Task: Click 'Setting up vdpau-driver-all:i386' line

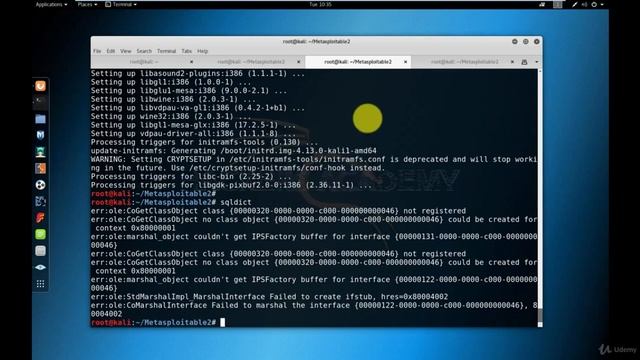Action: click(x=193, y=134)
